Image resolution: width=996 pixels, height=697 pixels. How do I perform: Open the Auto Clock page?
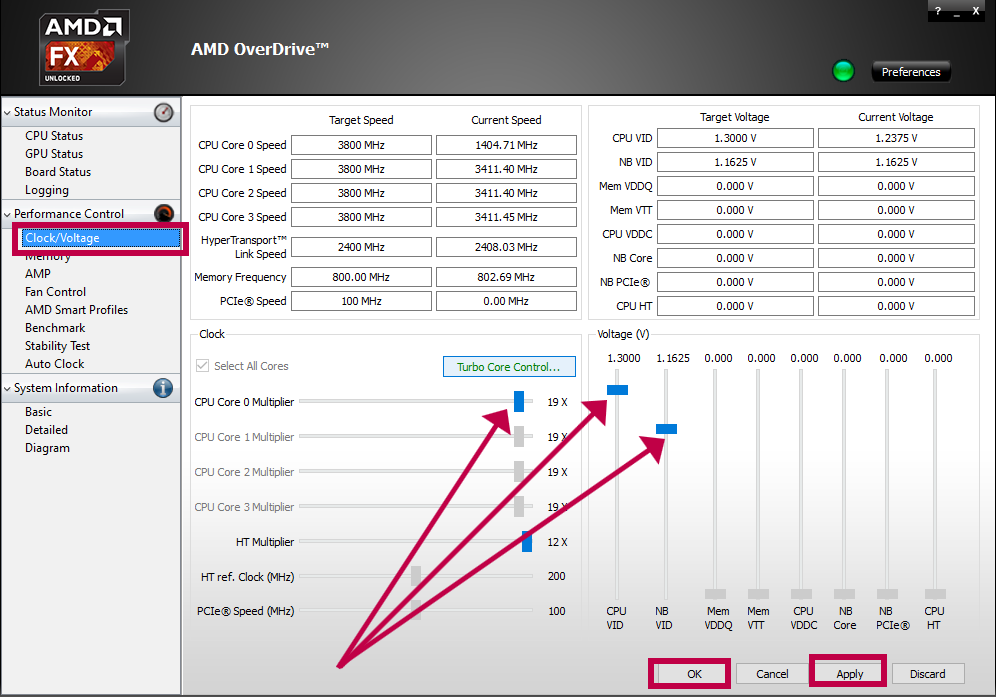coord(55,364)
